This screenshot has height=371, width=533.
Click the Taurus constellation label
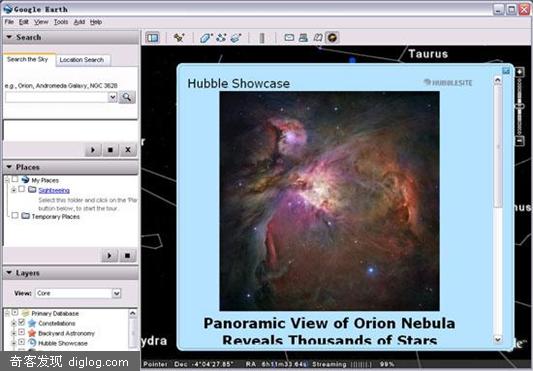click(428, 54)
